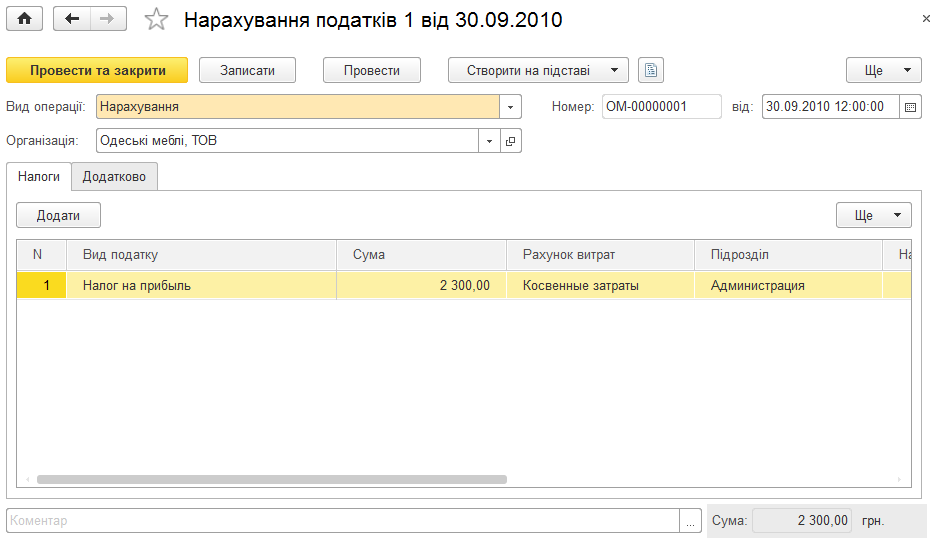Open the top Ще menu
937x545 pixels.
[884, 70]
